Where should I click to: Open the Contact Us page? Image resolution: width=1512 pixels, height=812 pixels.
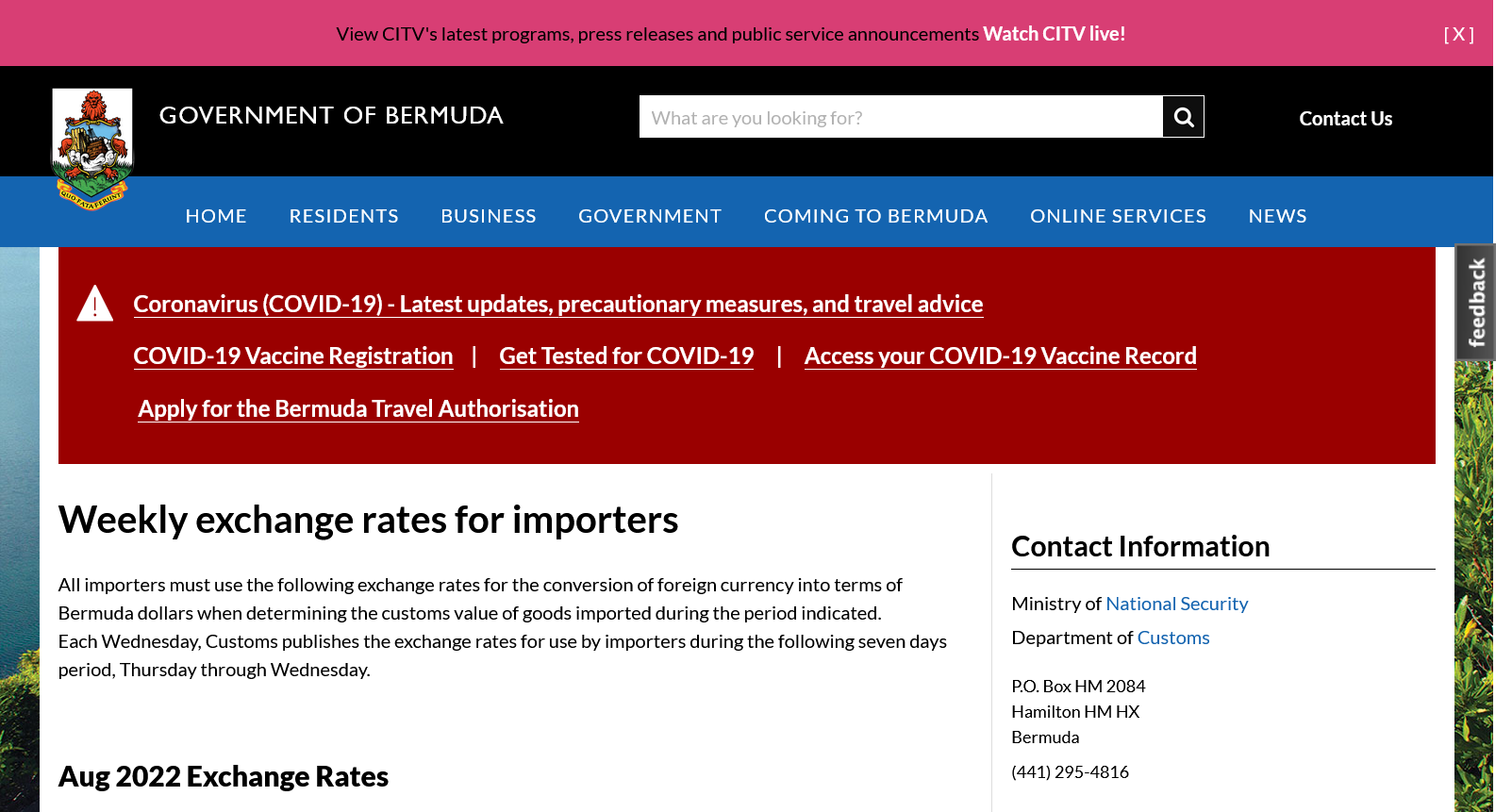(x=1345, y=119)
